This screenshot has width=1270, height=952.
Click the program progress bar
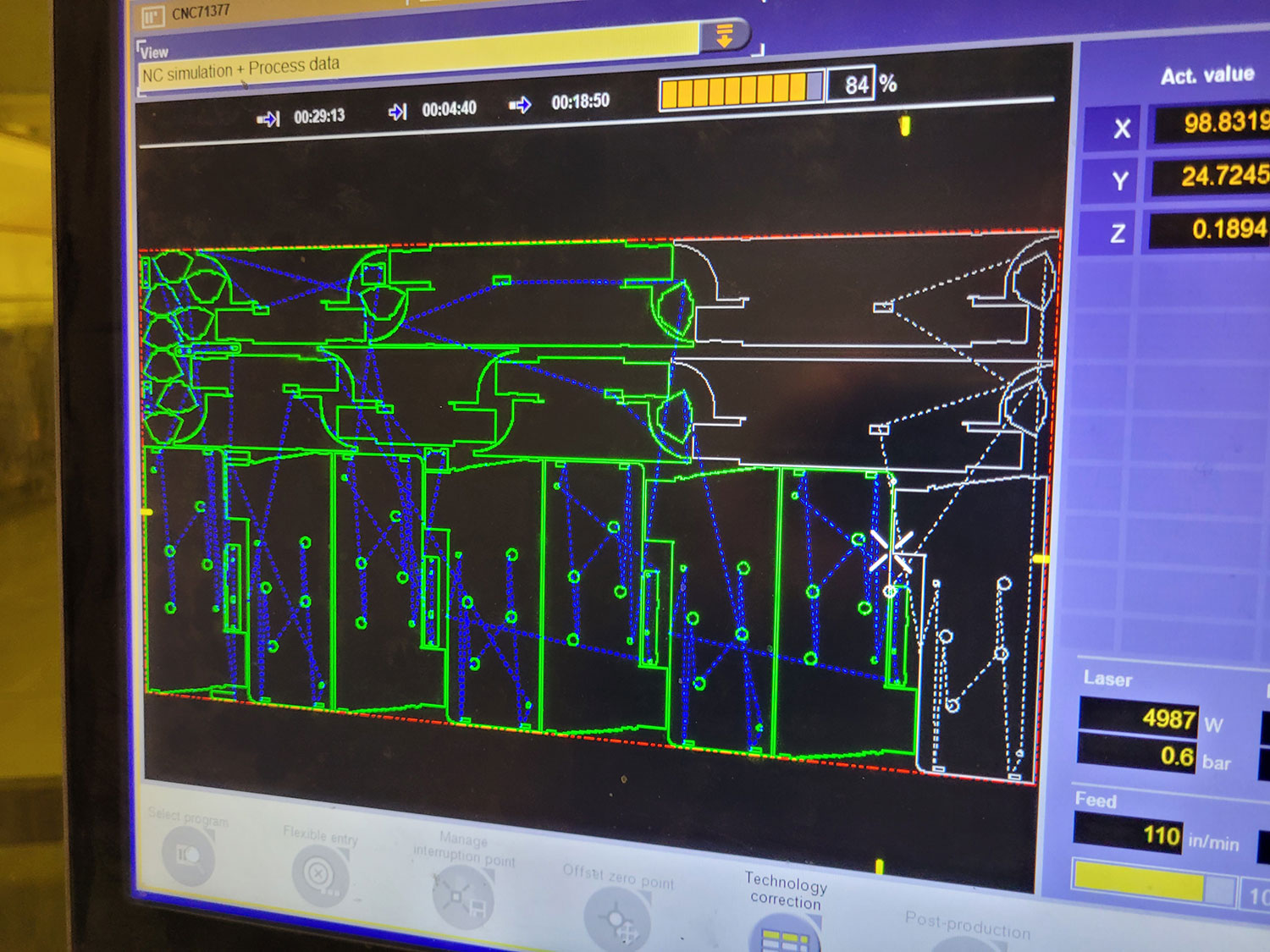pyautogui.click(x=742, y=90)
